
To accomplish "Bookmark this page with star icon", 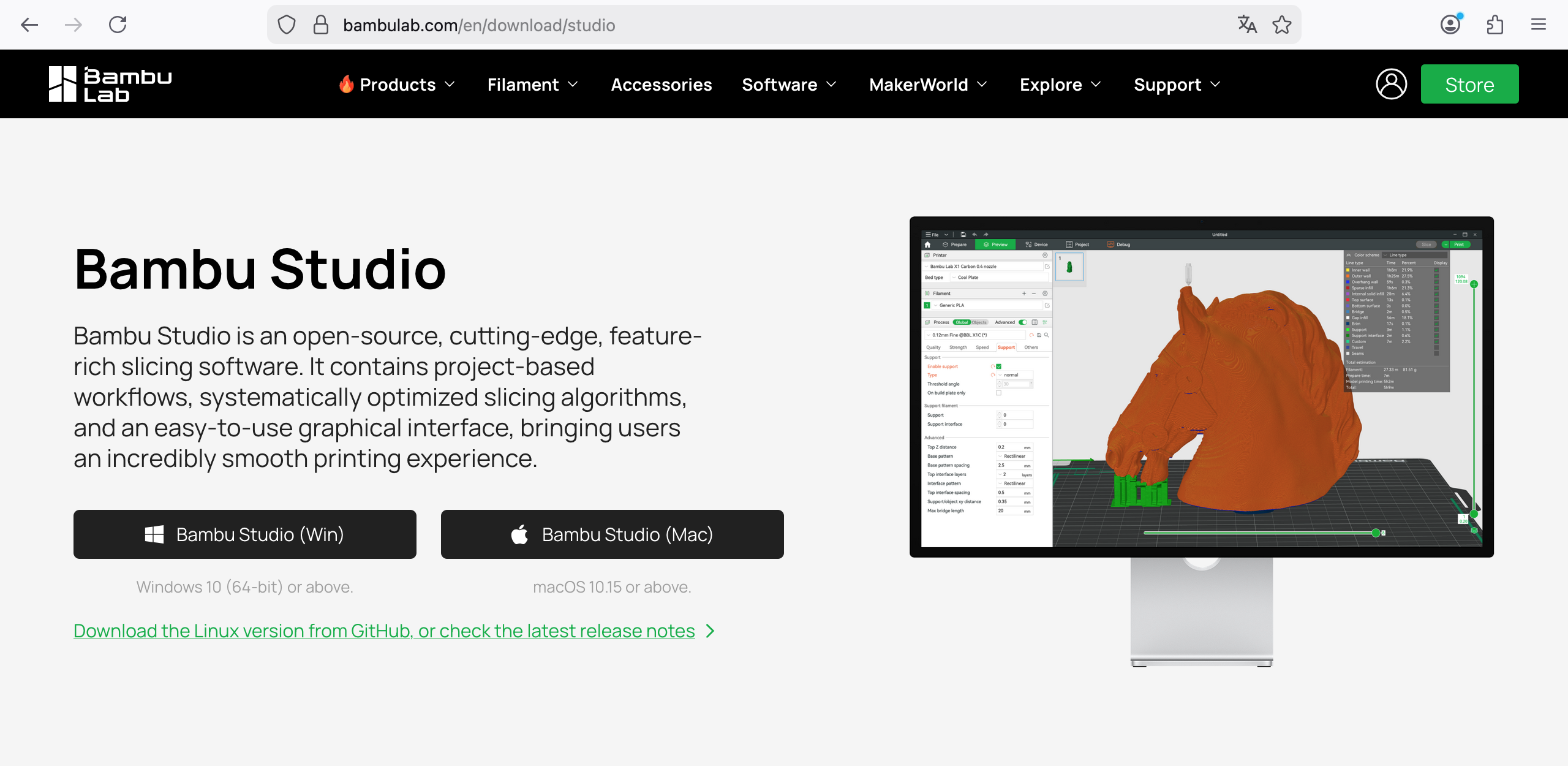I will tap(1281, 25).
